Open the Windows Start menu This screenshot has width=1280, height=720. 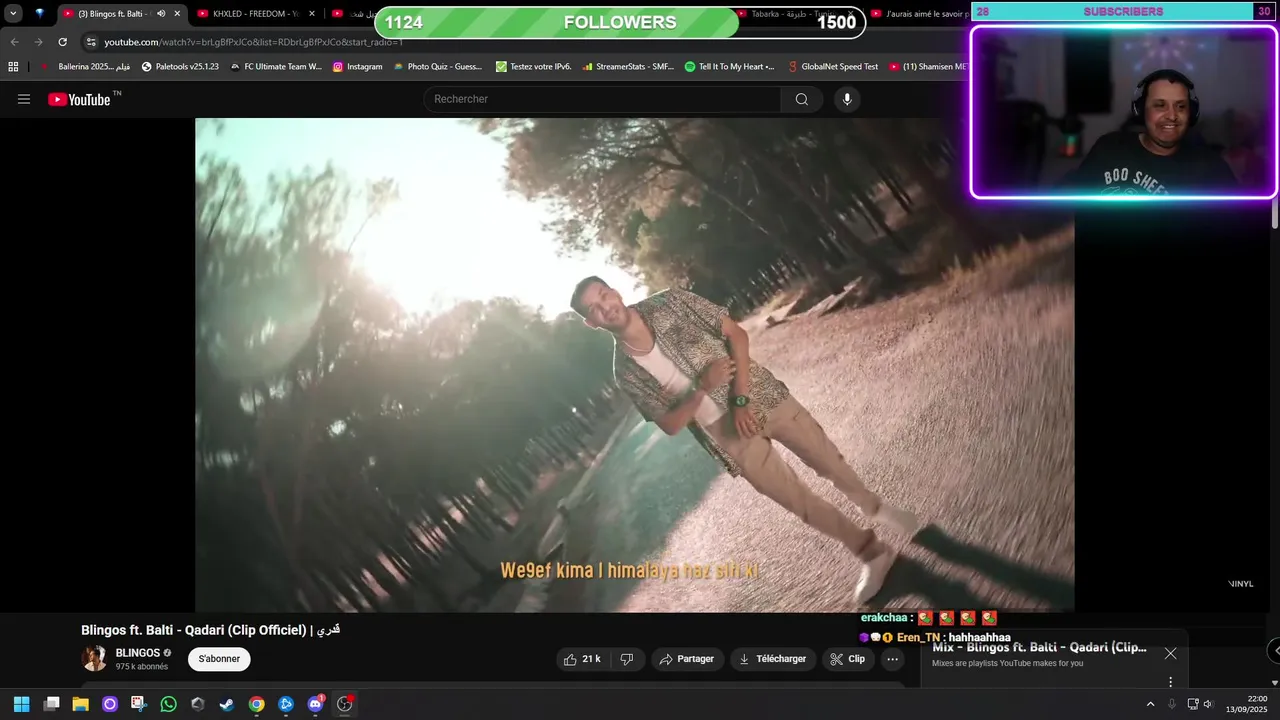21,704
